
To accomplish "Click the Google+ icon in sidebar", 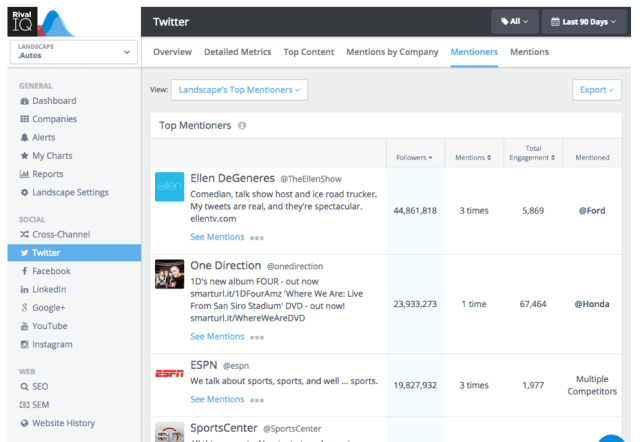I will coord(24,308).
